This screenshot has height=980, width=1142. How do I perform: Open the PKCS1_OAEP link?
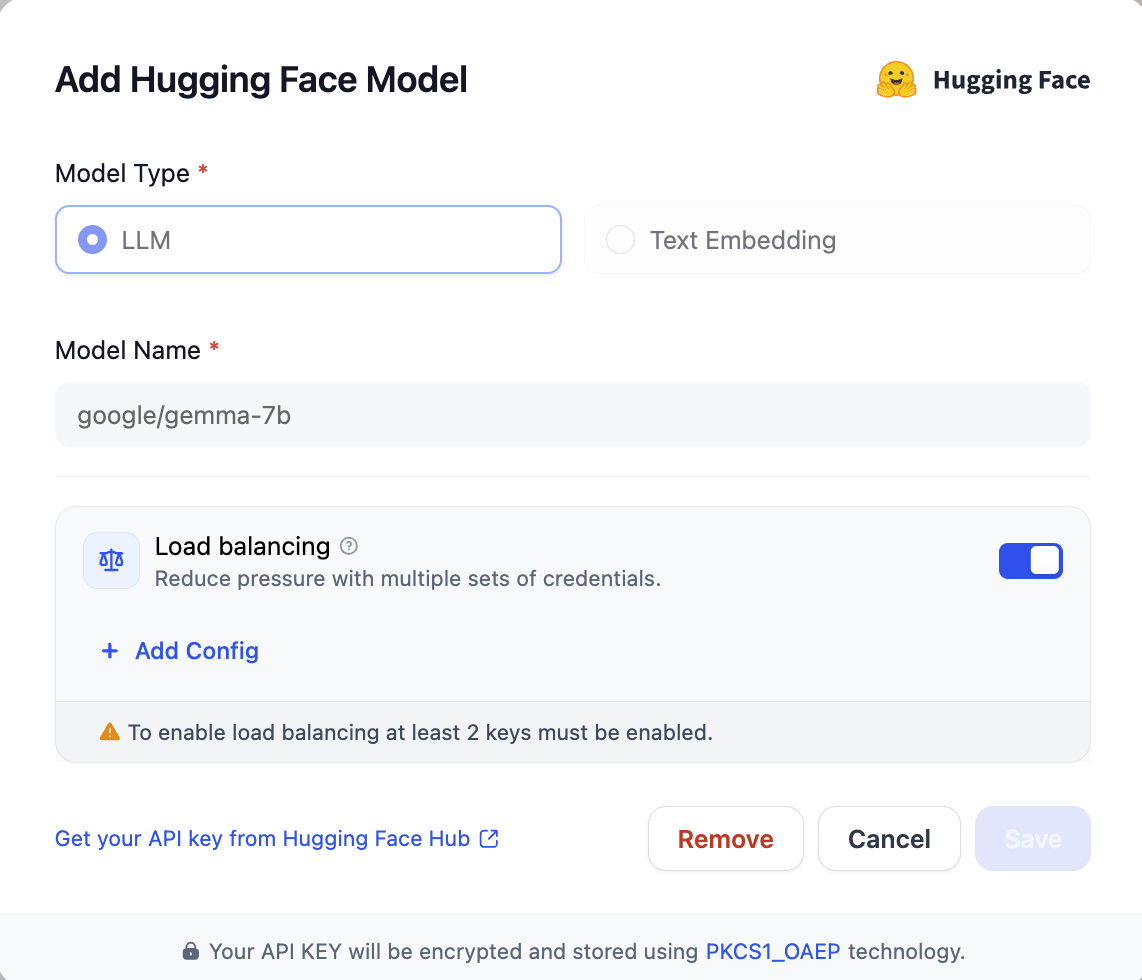[x=773, y=950]
